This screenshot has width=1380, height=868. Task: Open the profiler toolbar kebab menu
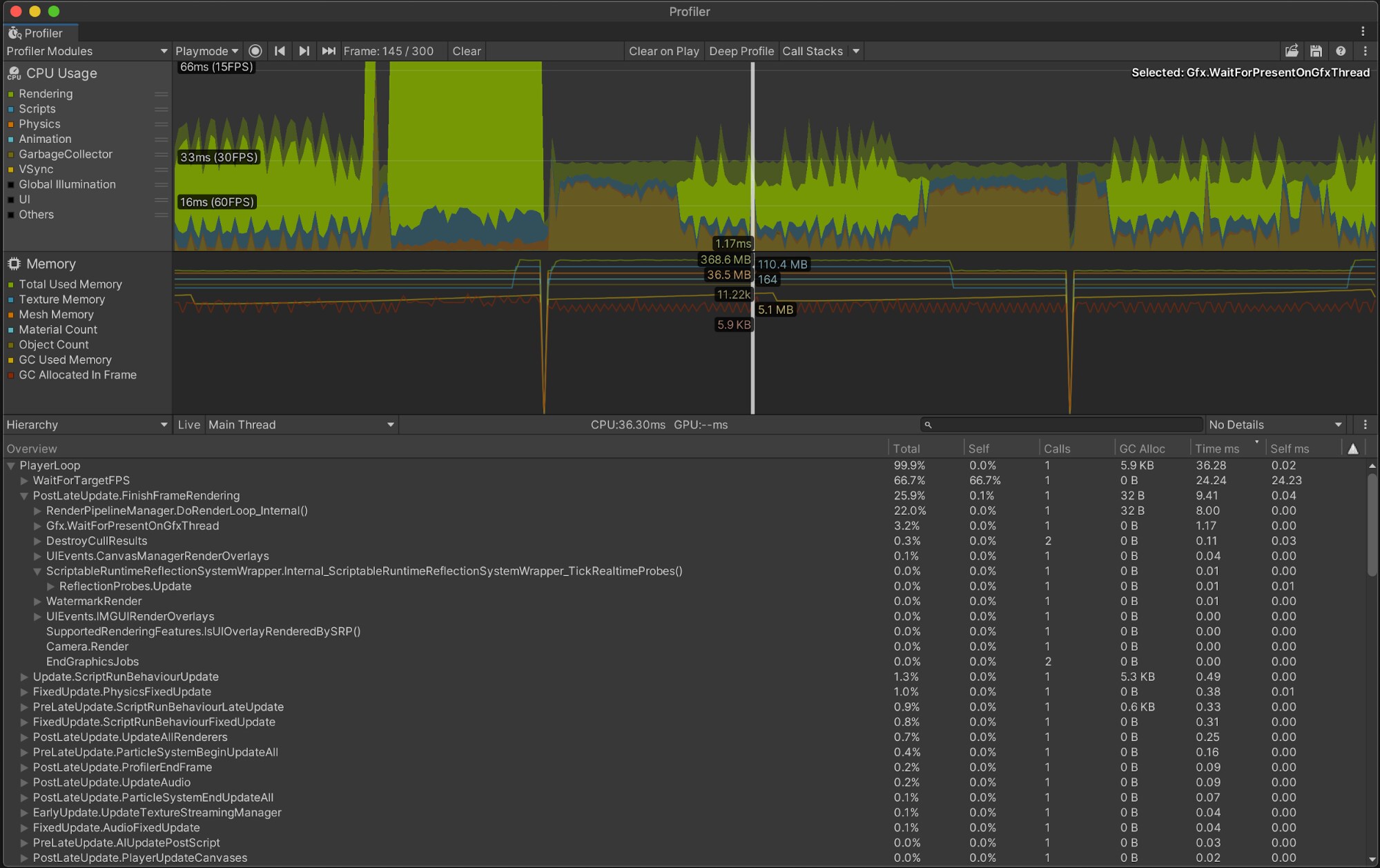pos(1365,51)
